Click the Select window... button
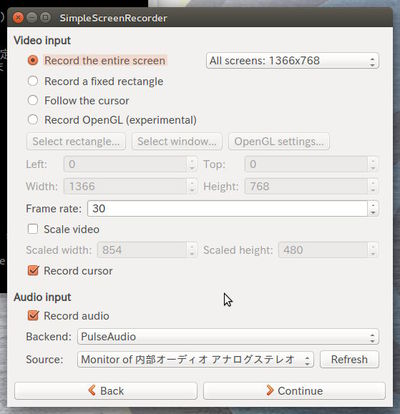 click(x=177, y=142)
